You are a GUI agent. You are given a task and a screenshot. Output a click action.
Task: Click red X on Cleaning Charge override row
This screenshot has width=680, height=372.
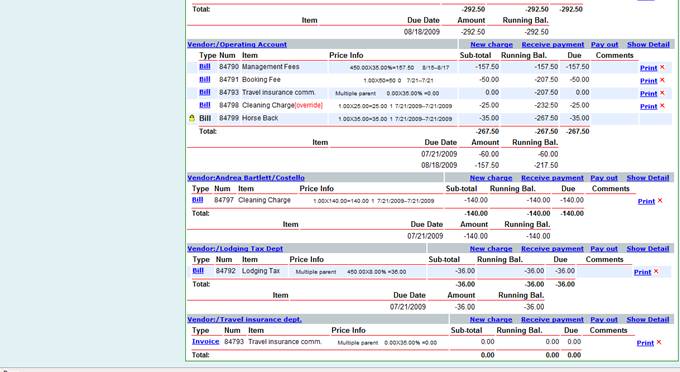pyautogui.click(x=662, y=106)
